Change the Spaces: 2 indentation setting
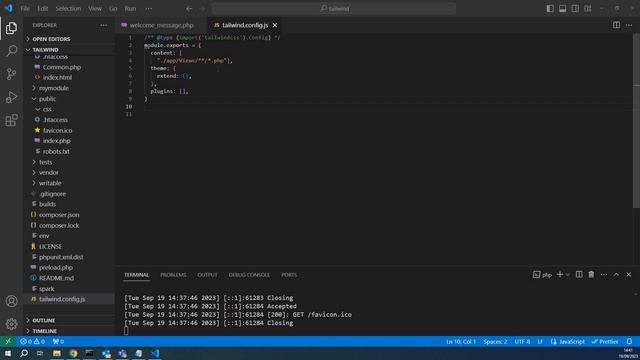This screenshot has height=360, width=640. point(495,342)
